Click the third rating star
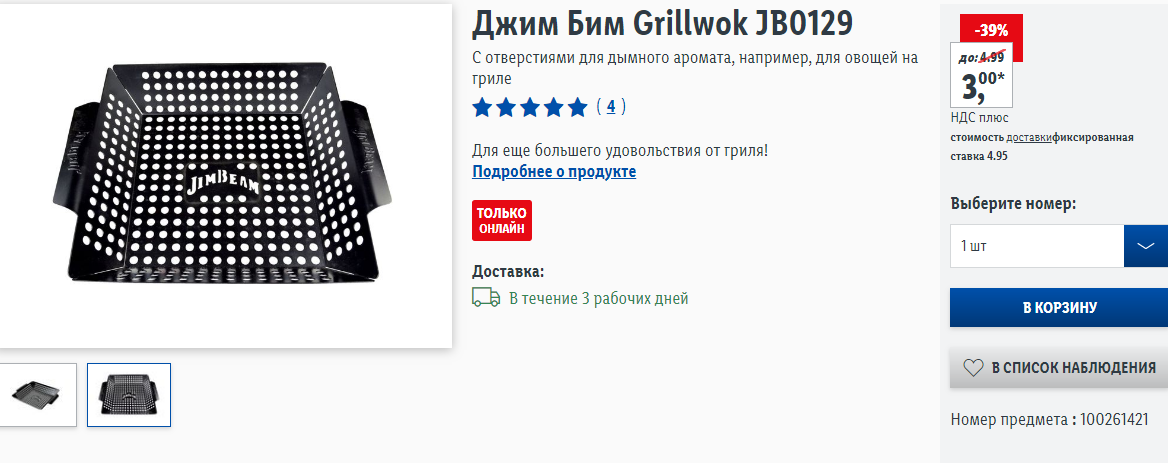 point(530,107)
